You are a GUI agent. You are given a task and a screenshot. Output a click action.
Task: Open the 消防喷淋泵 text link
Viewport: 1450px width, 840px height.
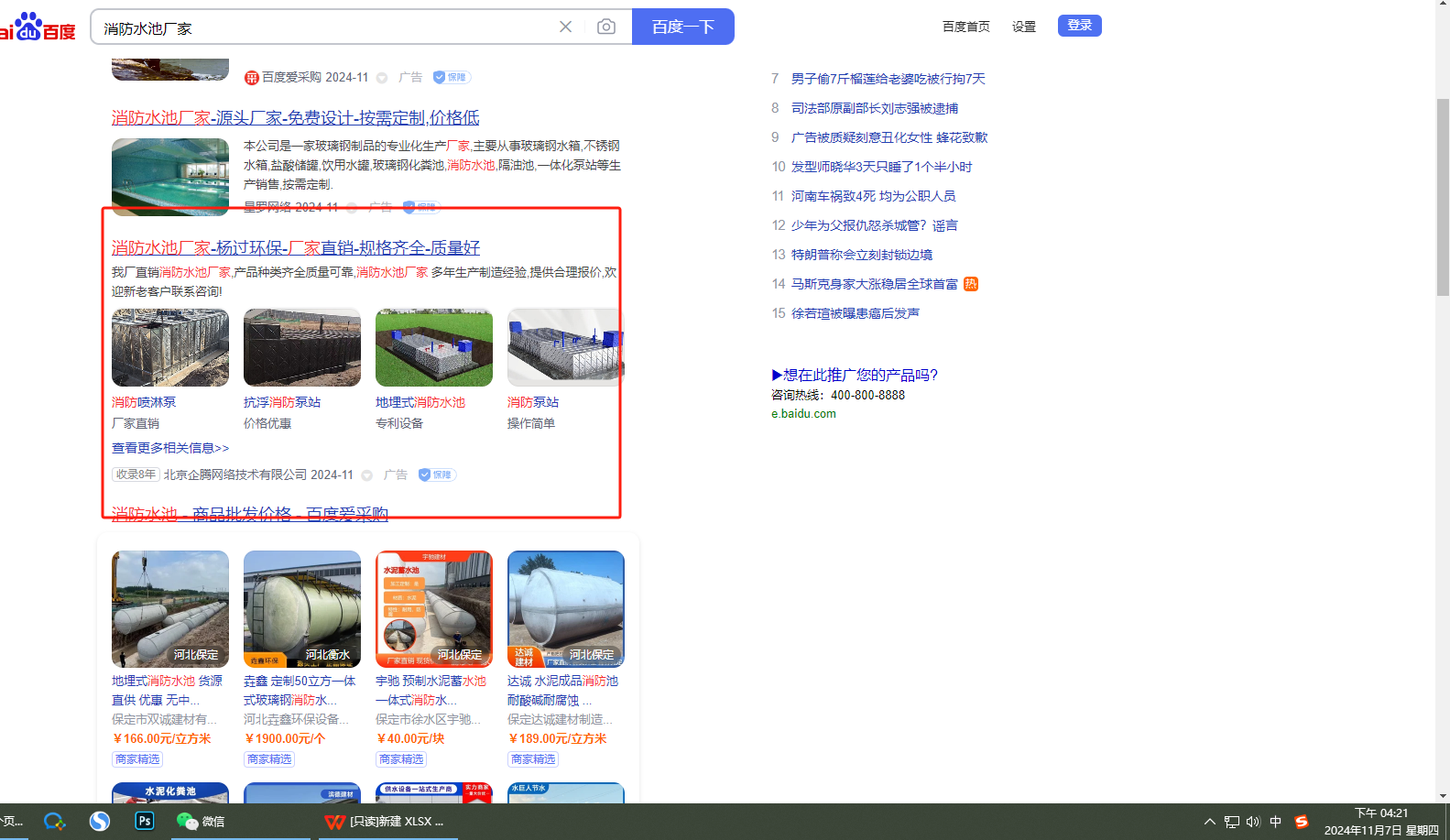click(x=144, y=402)
